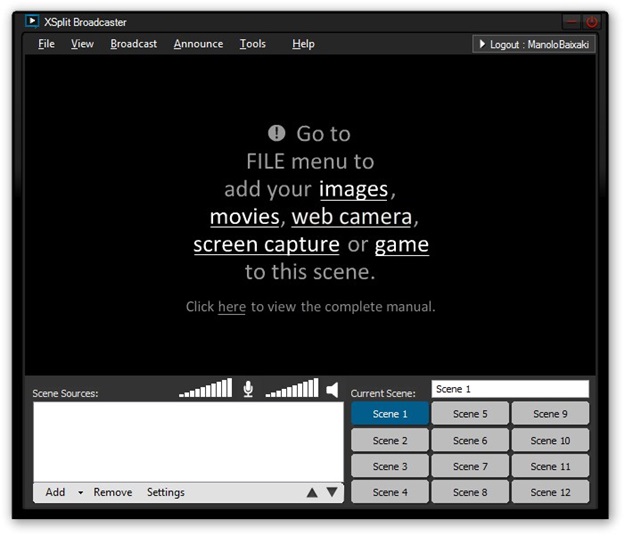Switch to Scene 10
Screen dimensions: 624x536
pyautogui.click(x=550, y=440)
